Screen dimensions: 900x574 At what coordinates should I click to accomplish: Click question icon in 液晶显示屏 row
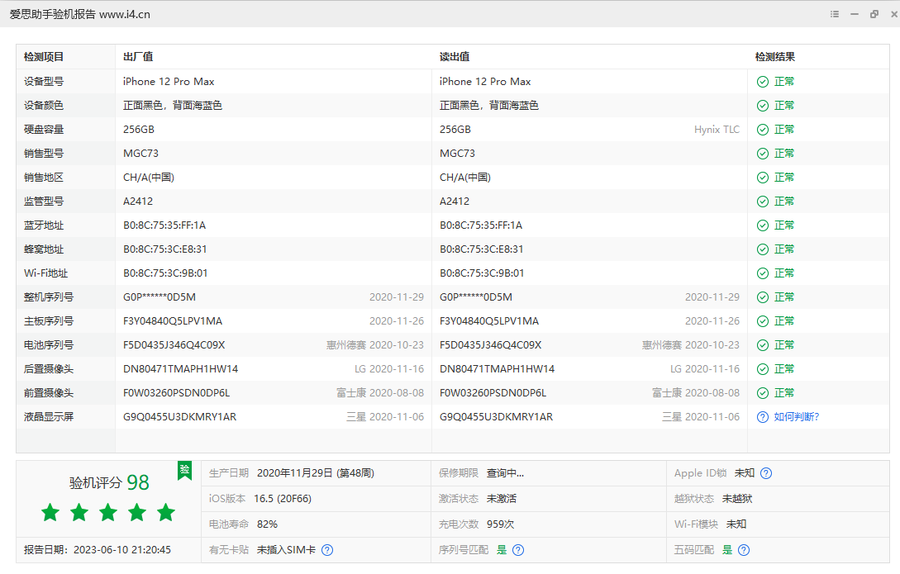click(x=763, y=417)
